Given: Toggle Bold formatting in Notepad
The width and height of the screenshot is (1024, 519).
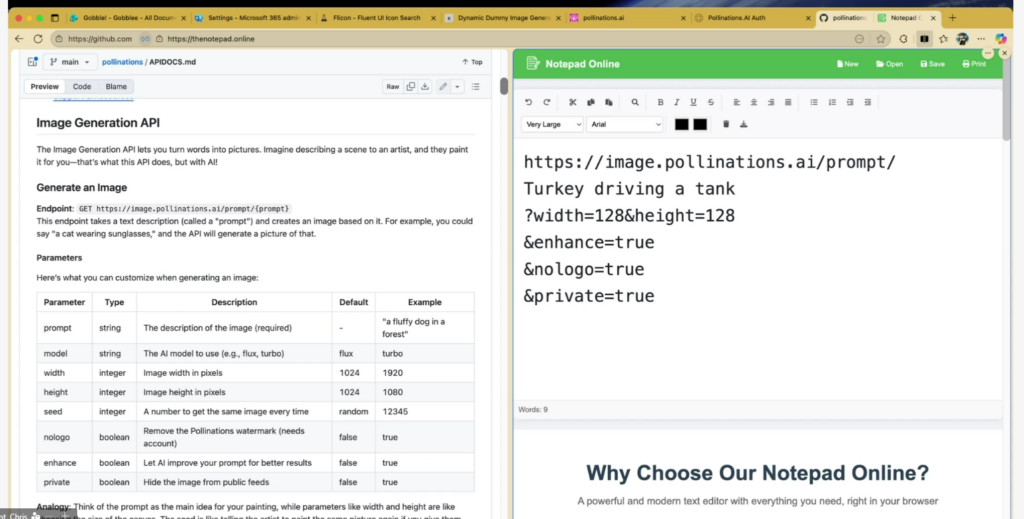Looking at the screenshot, I should [660, 102].
